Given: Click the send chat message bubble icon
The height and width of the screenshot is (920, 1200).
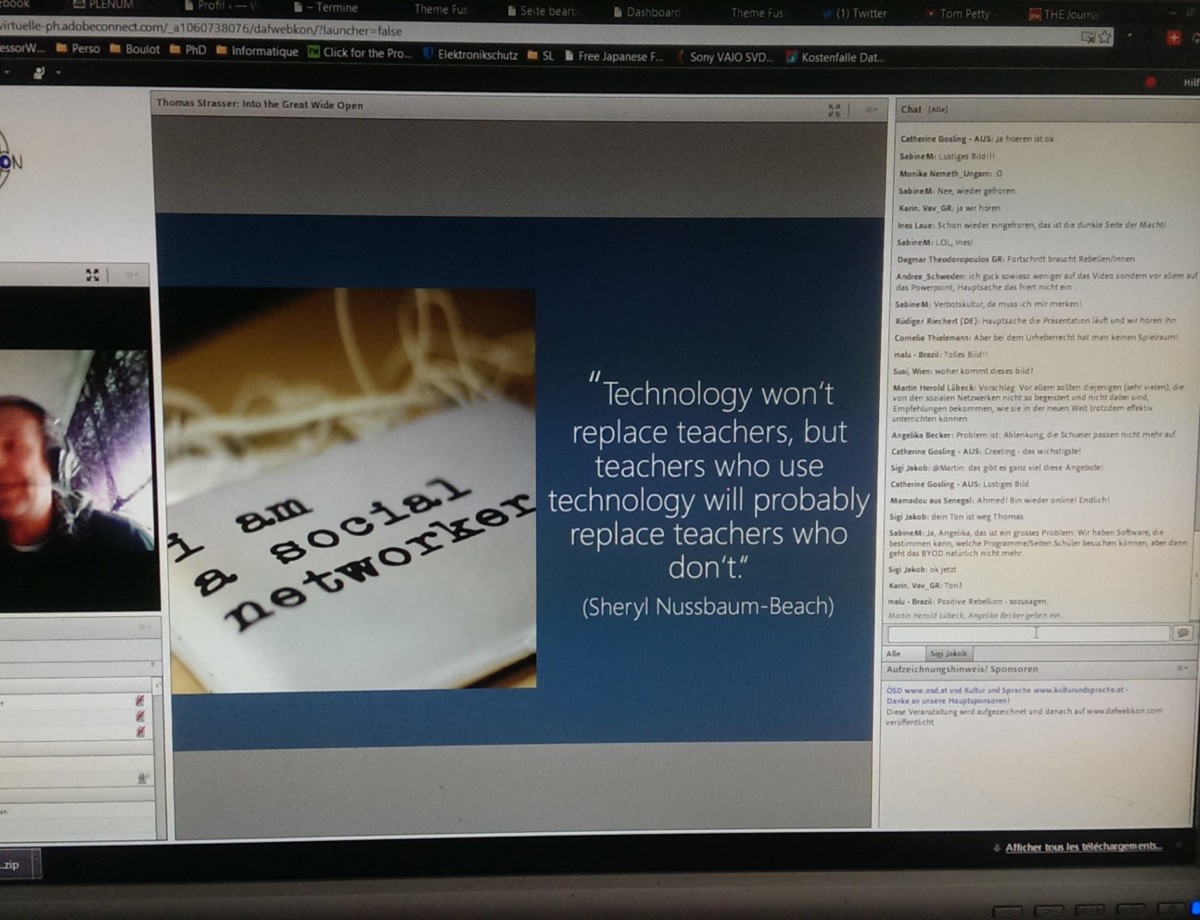Looking at the screenshot, I should pyautogui.click(x=1182, y=633).
